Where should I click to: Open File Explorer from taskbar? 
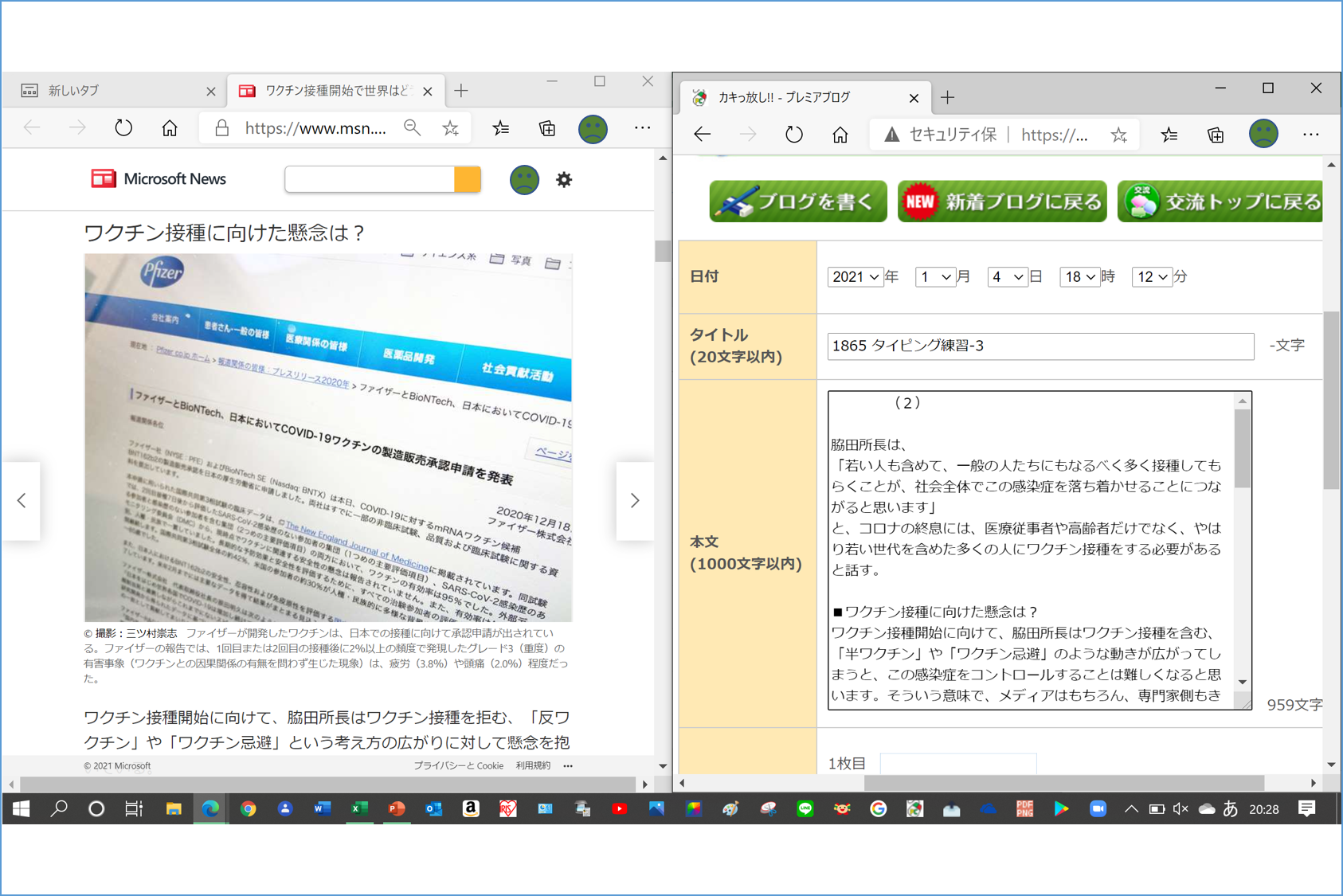[x=173, y=809]
